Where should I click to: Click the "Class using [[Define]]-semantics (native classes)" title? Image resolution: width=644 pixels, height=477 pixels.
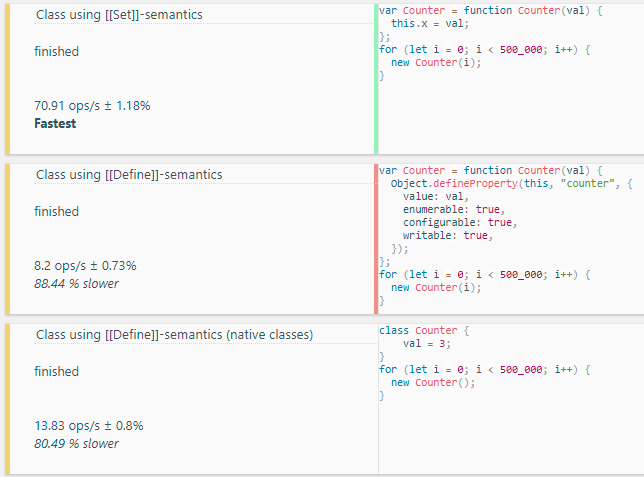coord(175,335)
